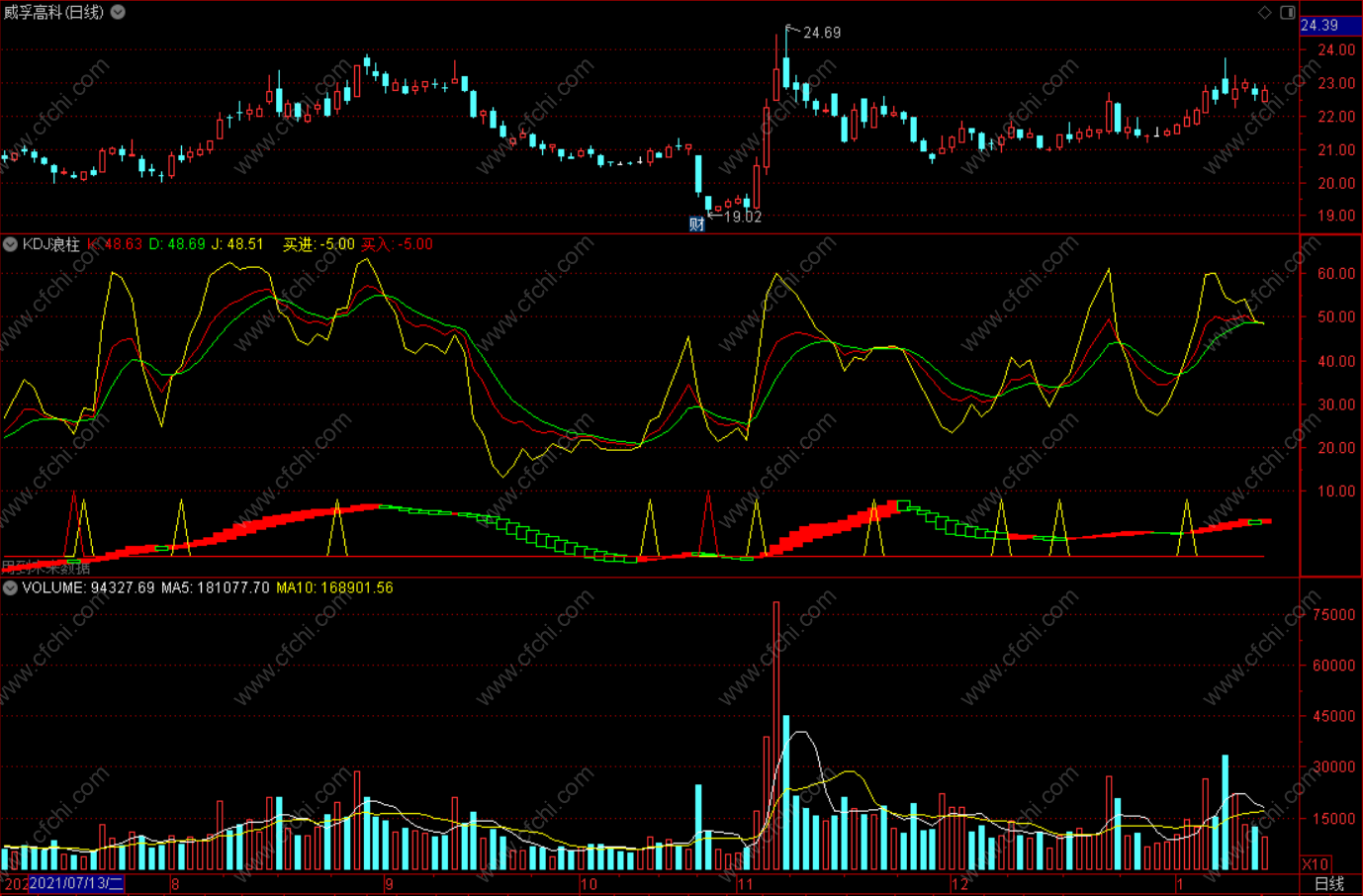Click the 19.00 price axis value
Screen dimensions: 1363x896
(1336, 216)
